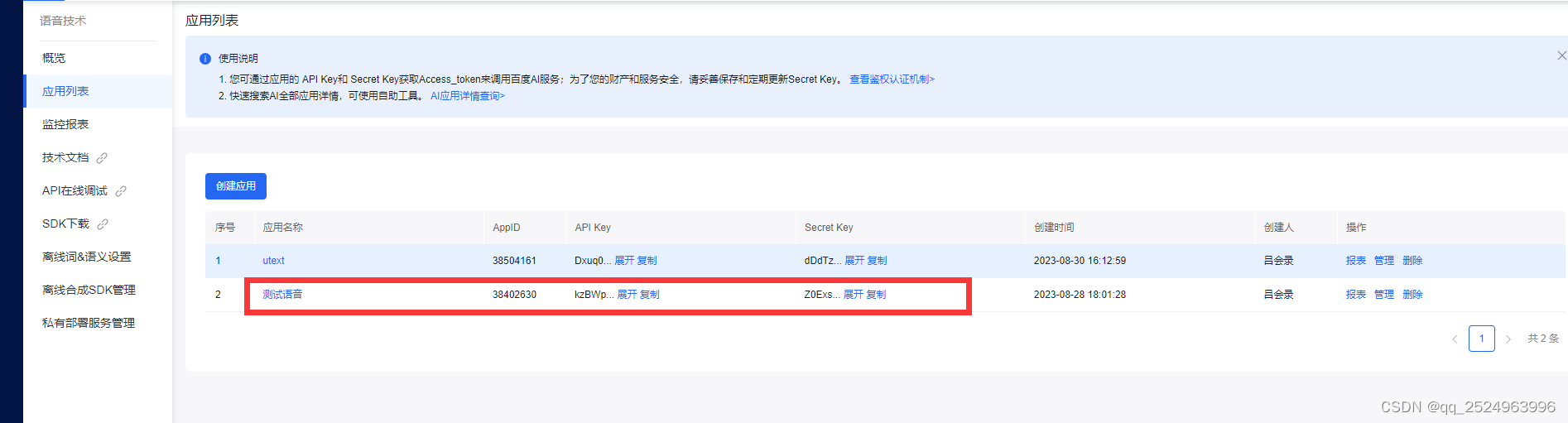The height and width of the screenshot is (423, 1568).
Task: Go to previous page arrow in pagination
Action: (1455, 339)
